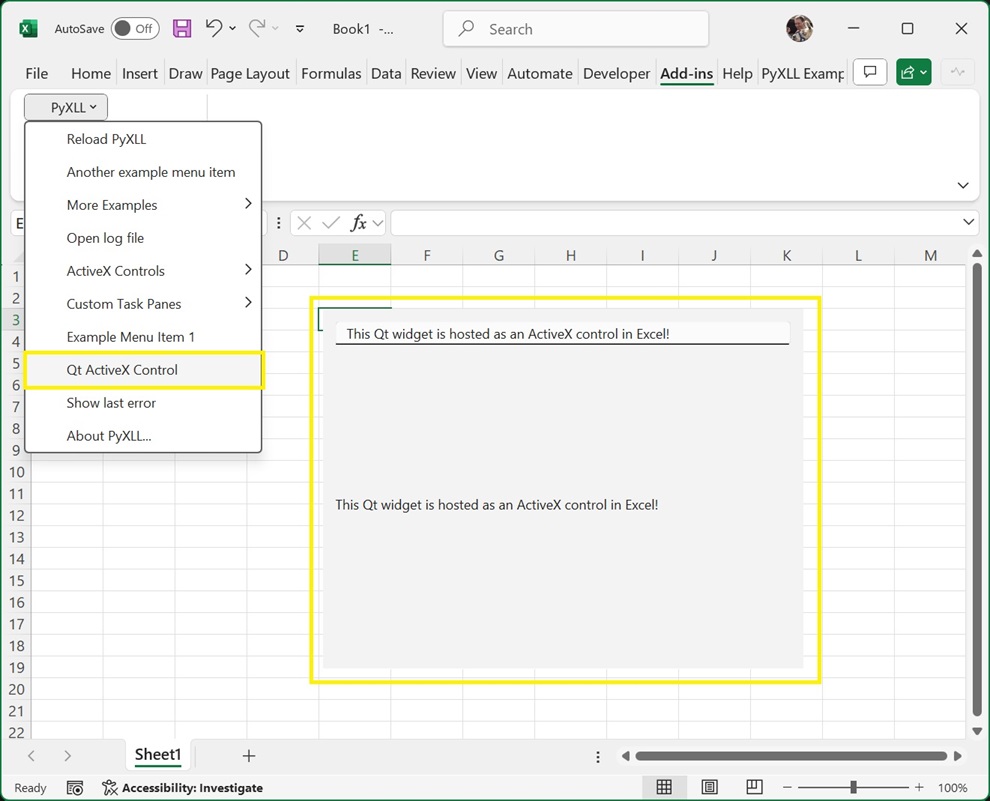Screen dimensions: 990x801
Task: Open the Comments pane icon
Action: (870, 73)
